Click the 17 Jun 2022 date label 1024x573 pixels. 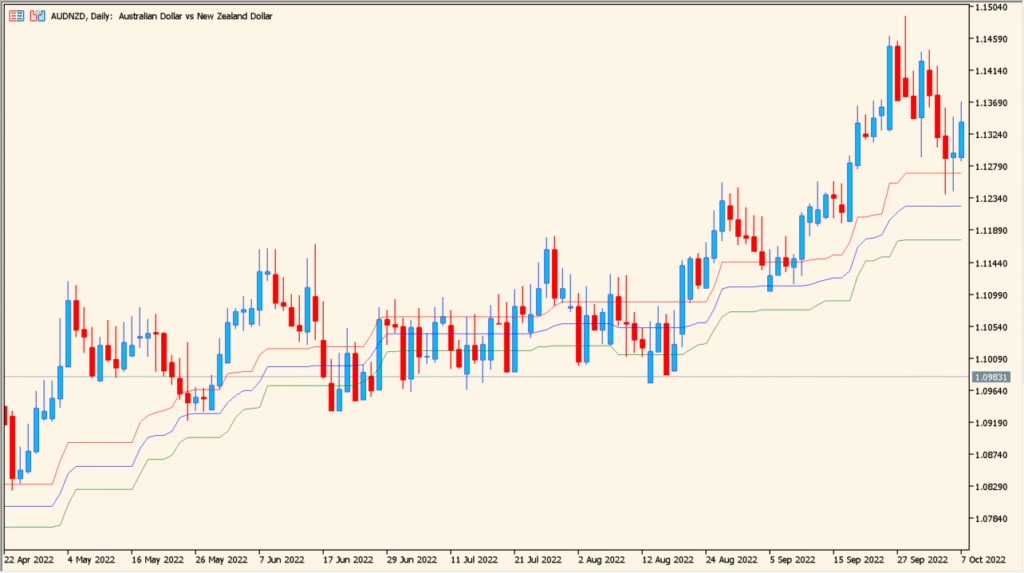[348, 560]
